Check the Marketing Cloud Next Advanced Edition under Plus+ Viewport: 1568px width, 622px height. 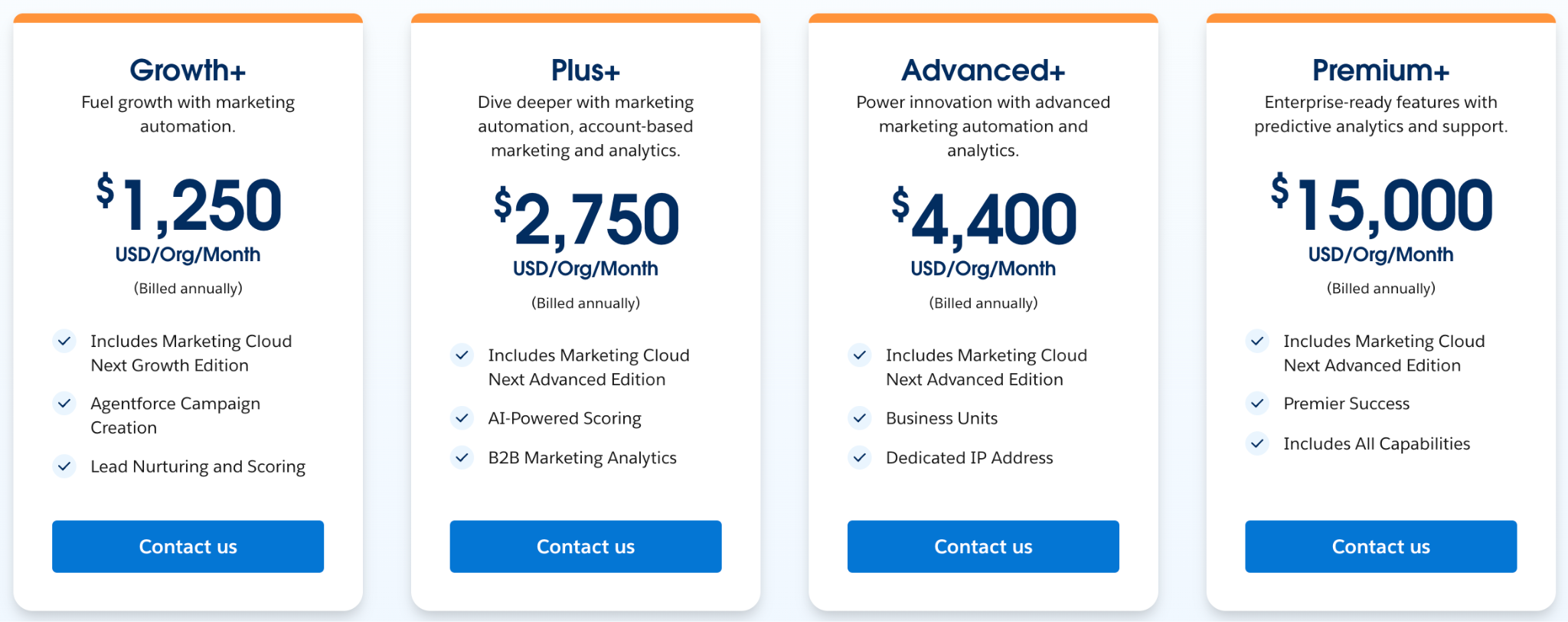point(462,355)
